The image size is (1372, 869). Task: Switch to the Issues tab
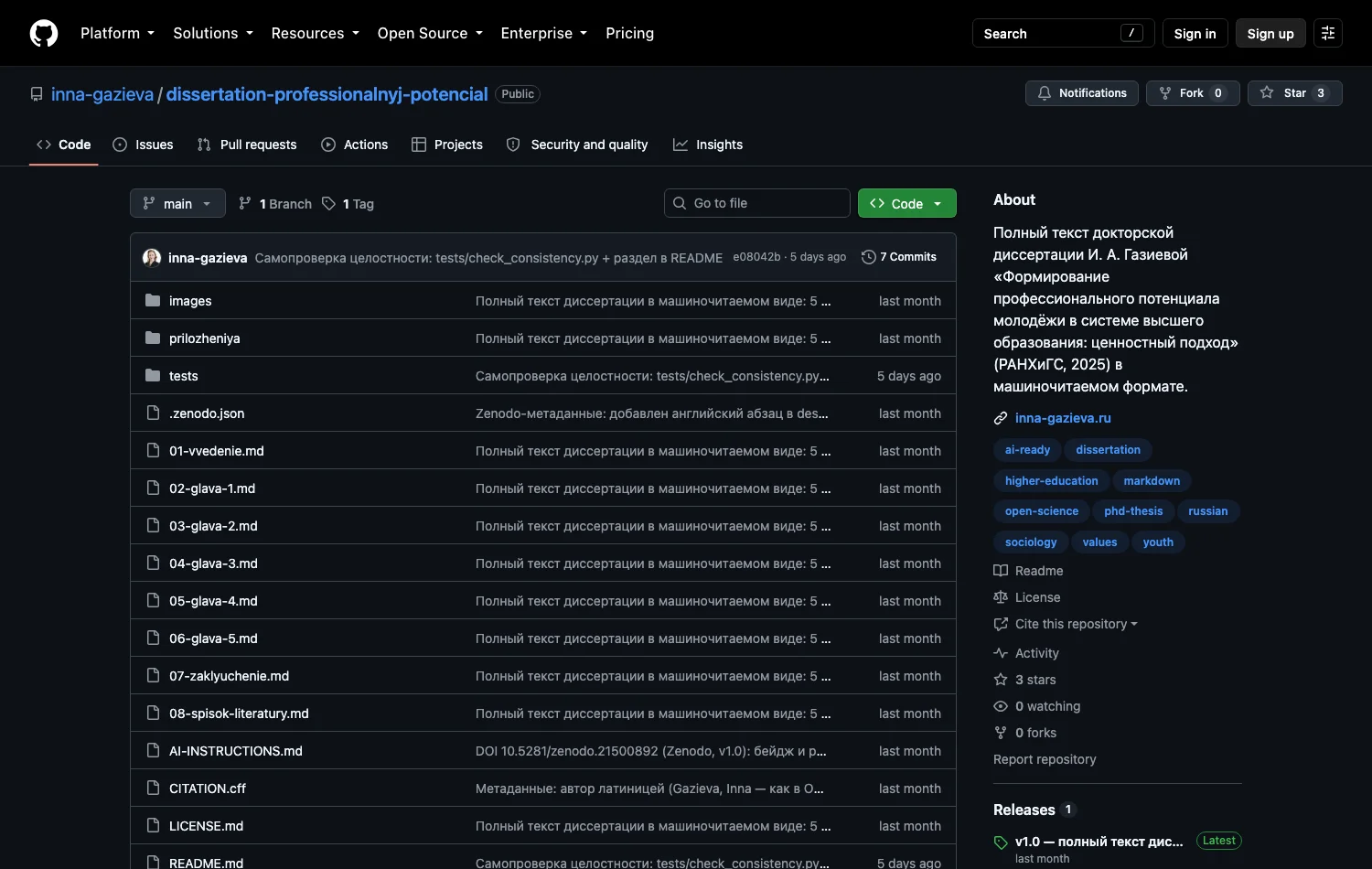pyautogui.click(x=143, y=145)
